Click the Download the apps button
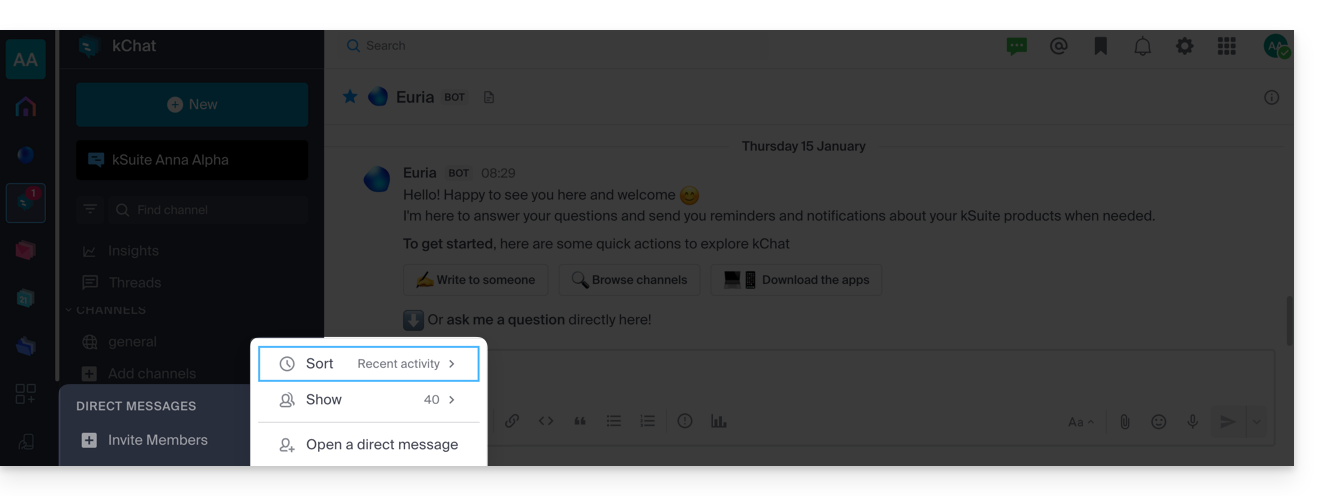The width and height of the screenshot is (1324, 496). (796, 280)
